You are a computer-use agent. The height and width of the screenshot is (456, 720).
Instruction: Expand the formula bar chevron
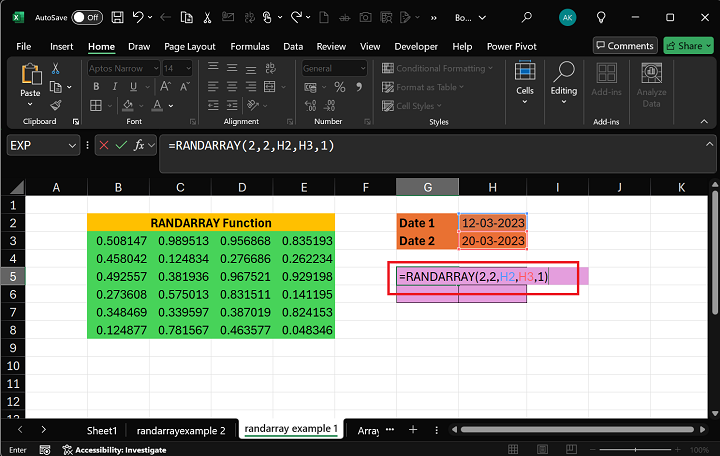click(x=709, y=144)
